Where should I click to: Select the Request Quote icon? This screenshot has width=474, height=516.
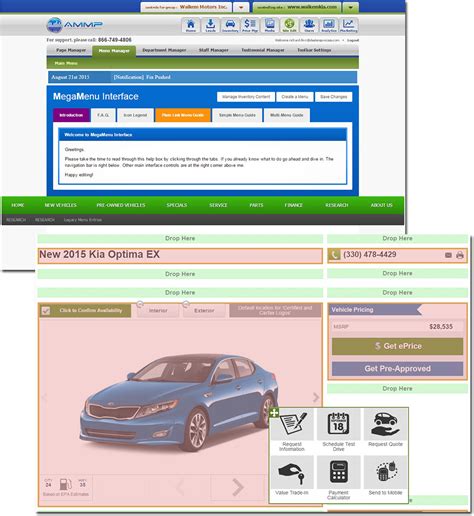(385, 425)
